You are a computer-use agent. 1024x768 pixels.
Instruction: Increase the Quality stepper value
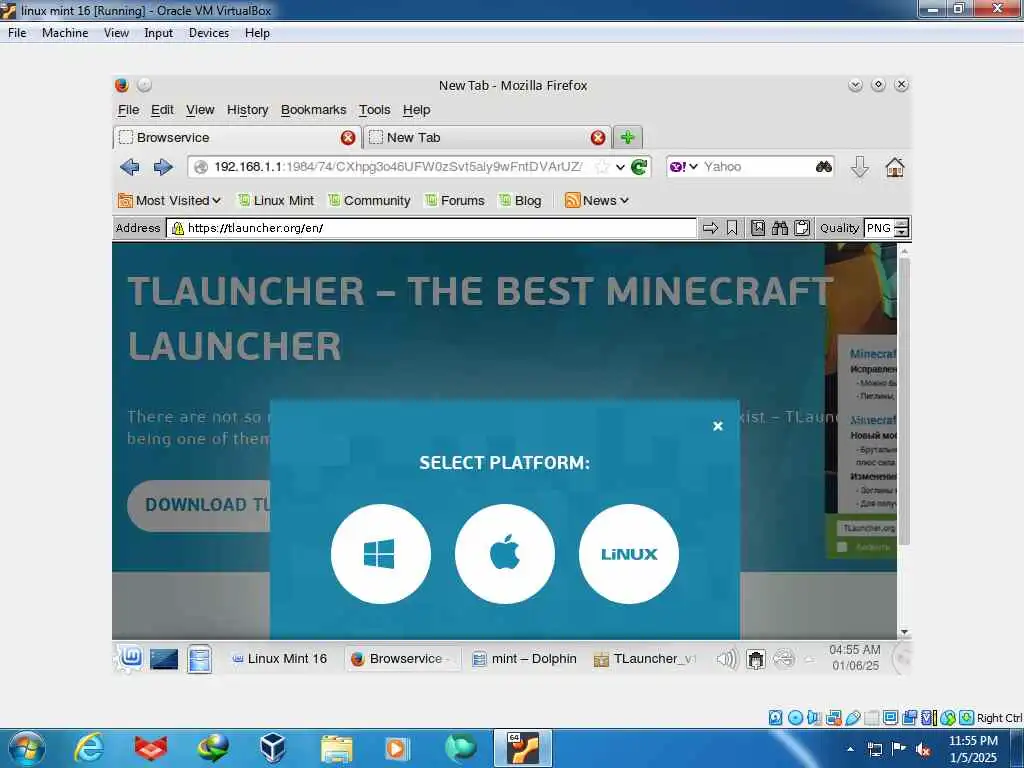point(901,224)
